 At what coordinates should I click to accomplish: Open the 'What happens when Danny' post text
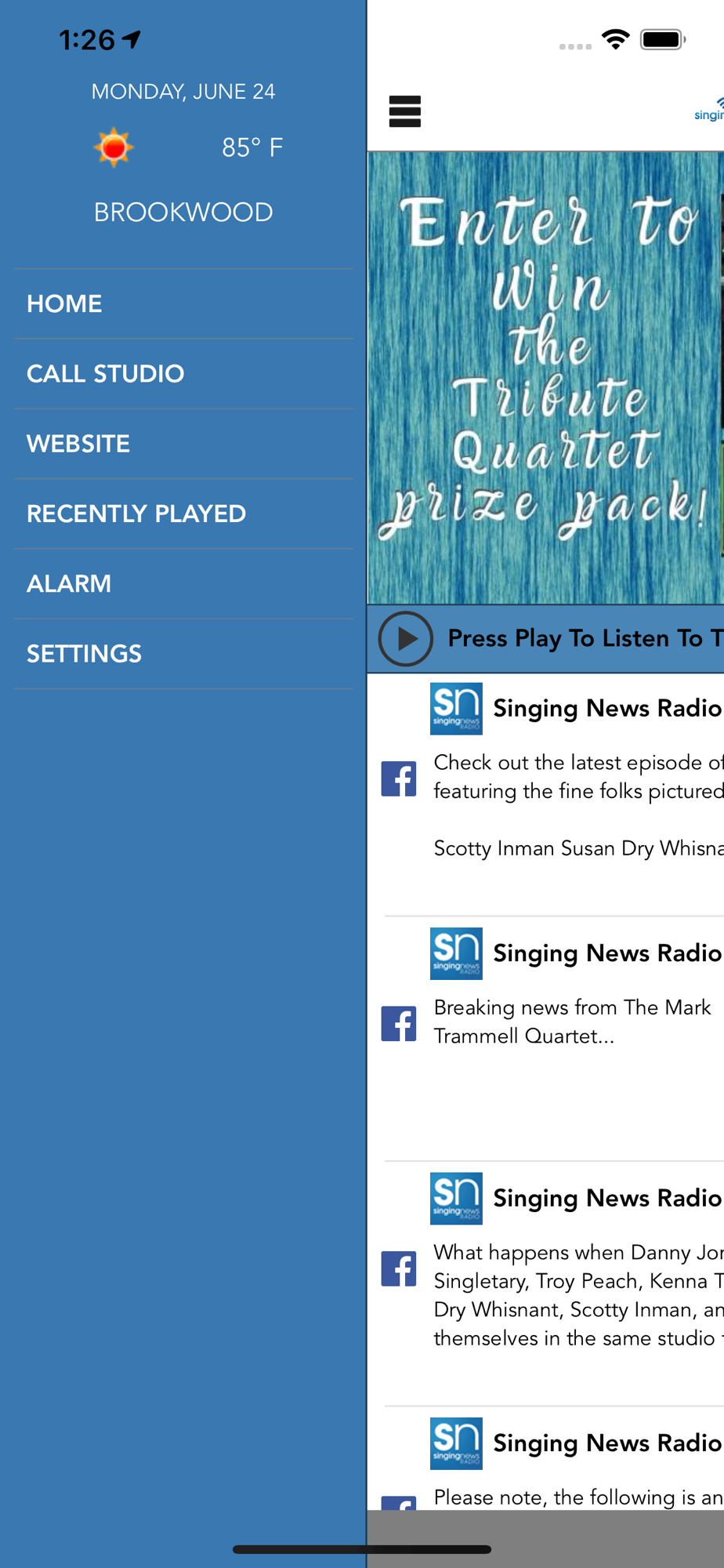pyautogui.click(x=579, y=1295)
